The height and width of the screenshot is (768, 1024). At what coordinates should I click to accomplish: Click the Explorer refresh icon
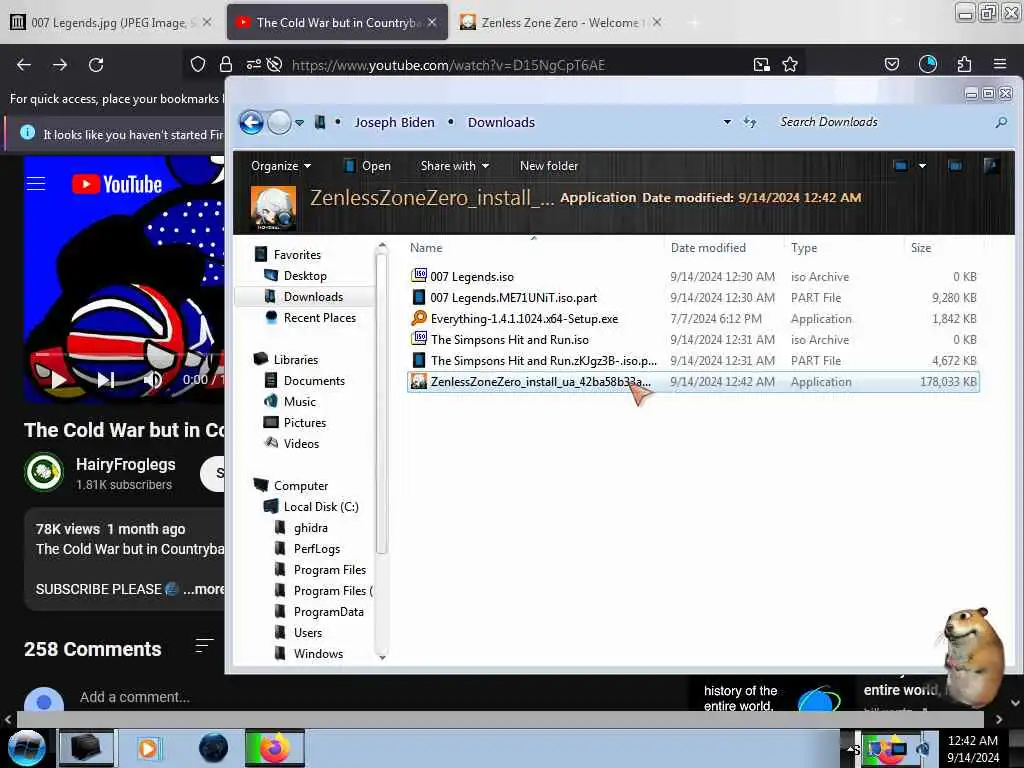click(x=750, y=122)
